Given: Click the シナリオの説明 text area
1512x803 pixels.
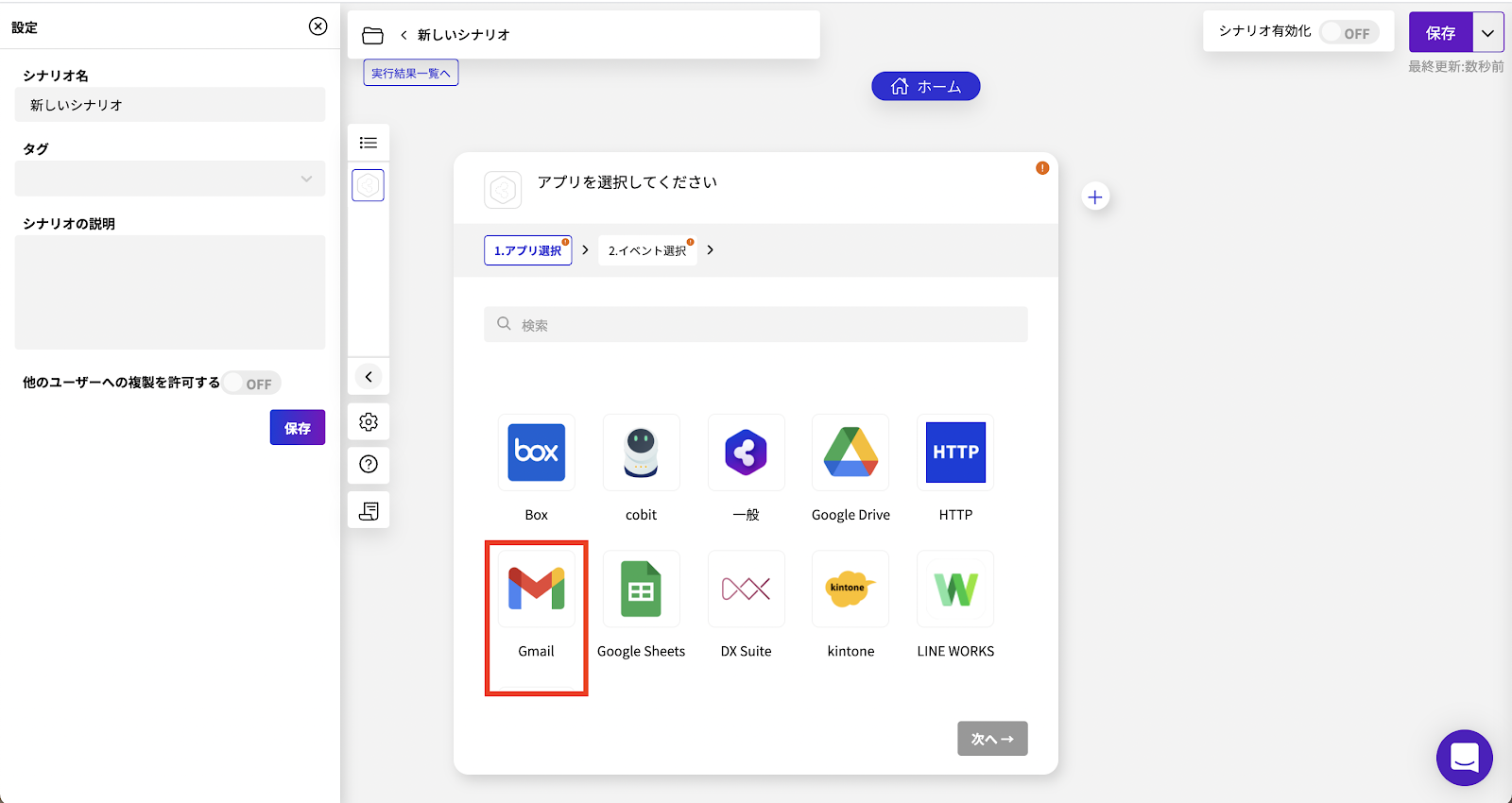Looking at the screenshot, I should [170, 292].
